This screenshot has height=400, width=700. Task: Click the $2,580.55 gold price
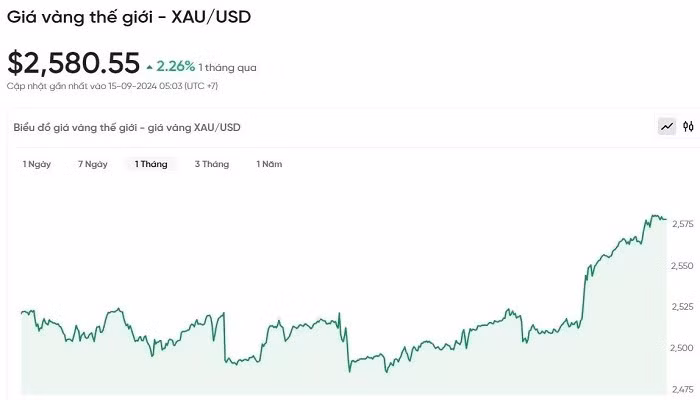point(73,63)
